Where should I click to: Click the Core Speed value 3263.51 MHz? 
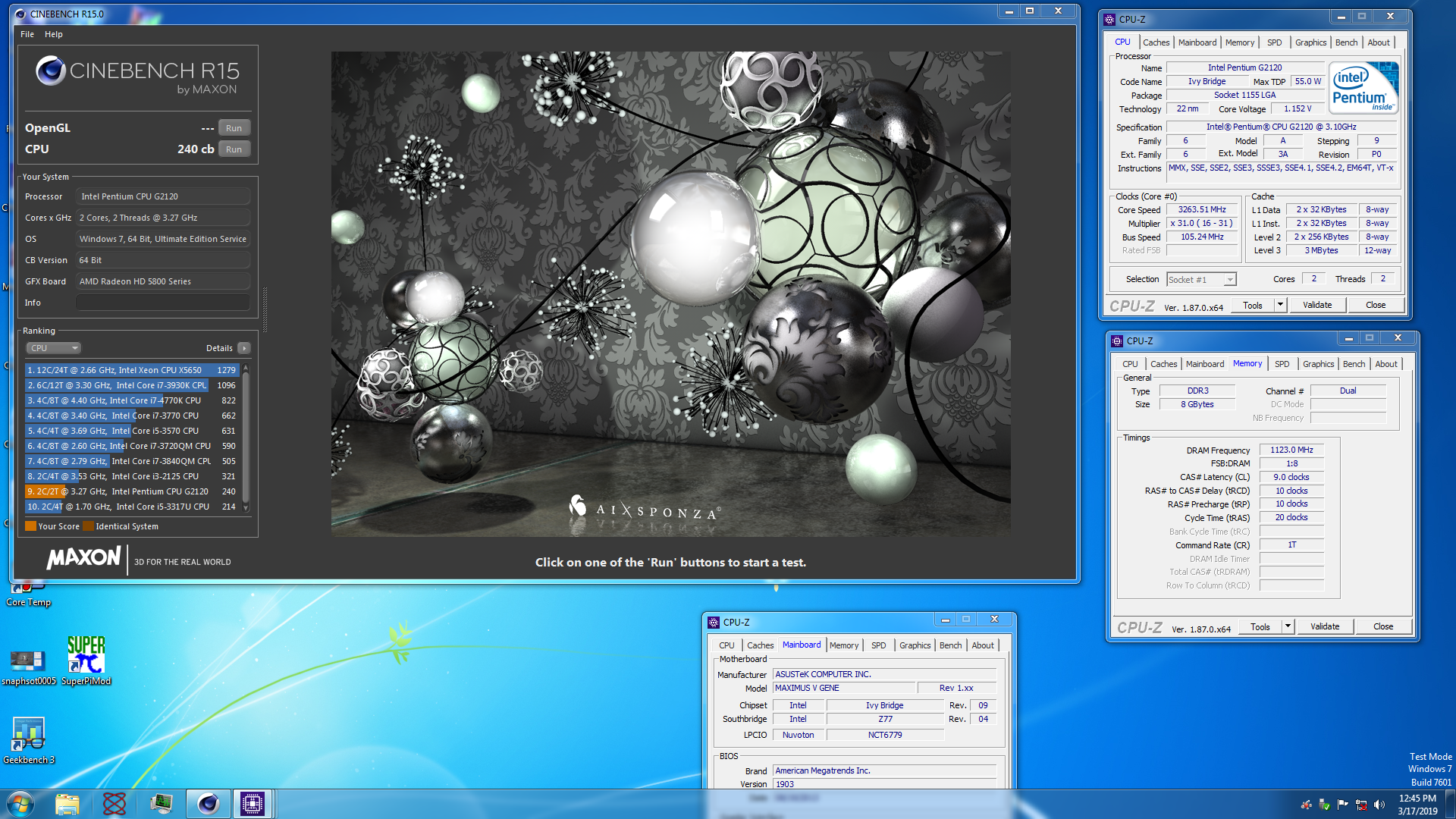coord(1202,209)
